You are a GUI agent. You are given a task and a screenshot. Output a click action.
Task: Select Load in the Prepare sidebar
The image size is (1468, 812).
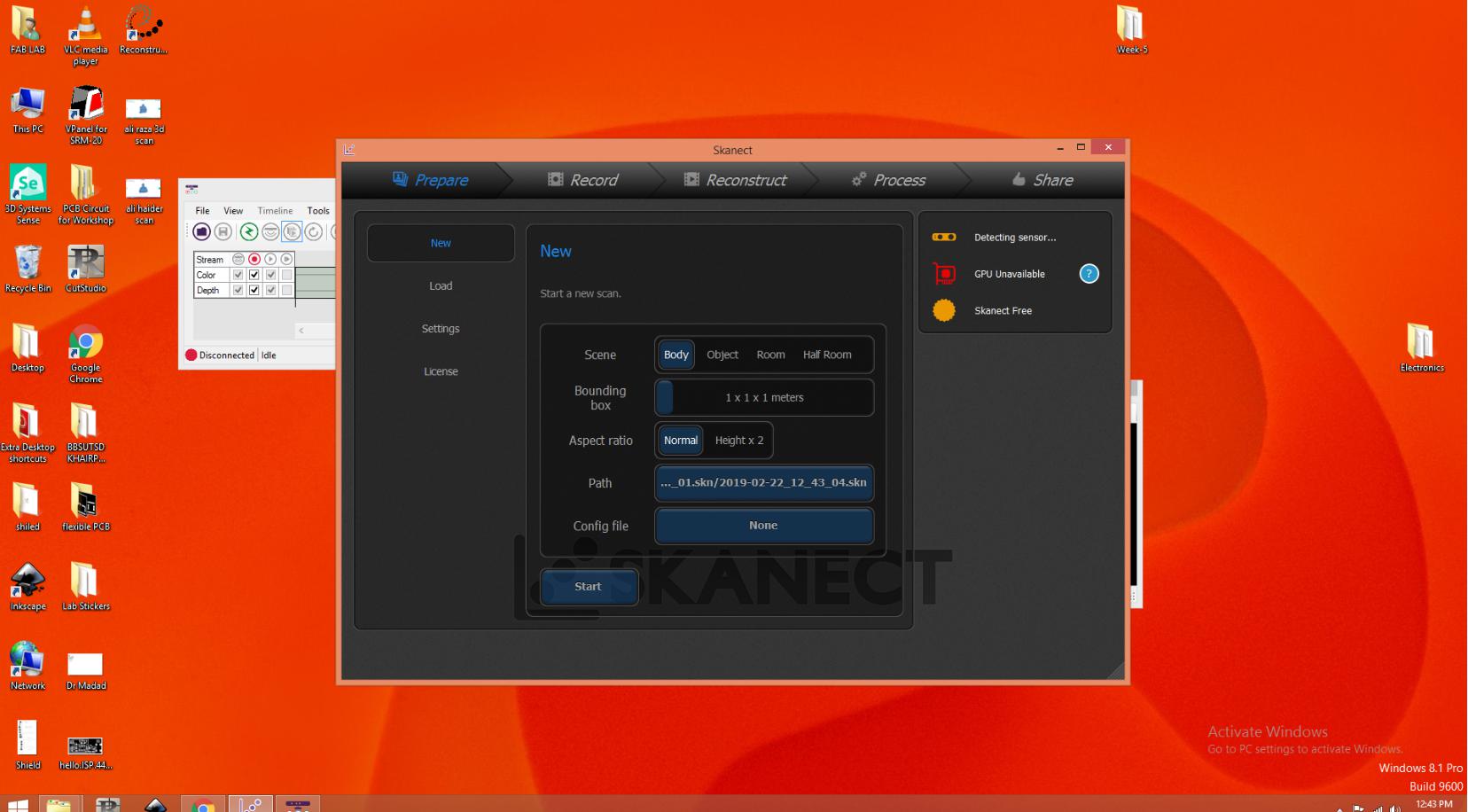(441, 285)
